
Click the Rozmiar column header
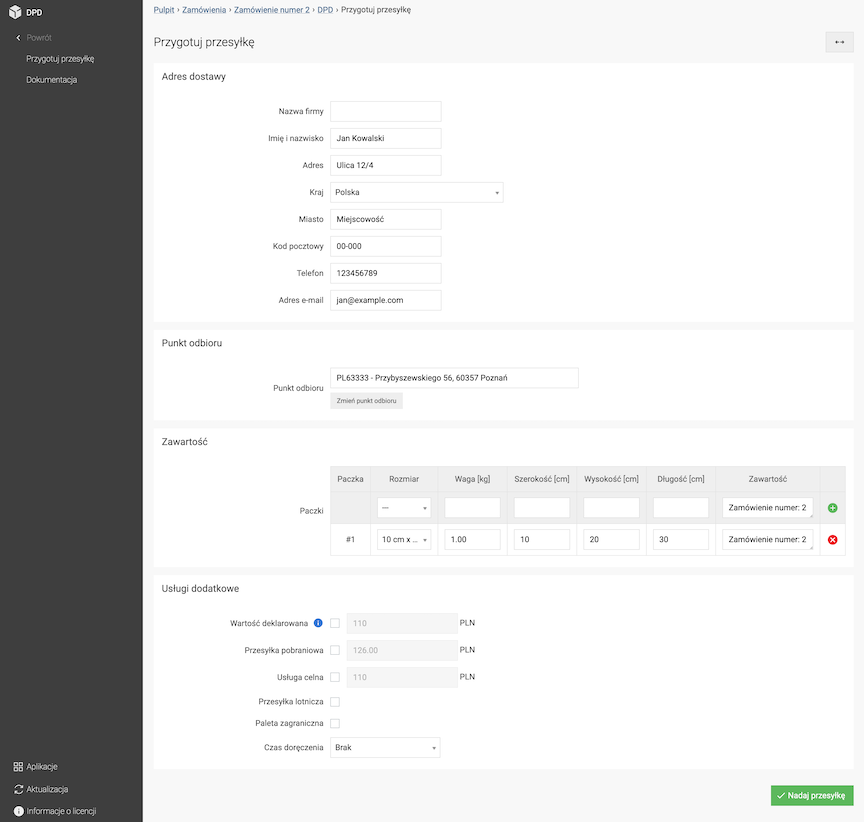pos(404,479)
